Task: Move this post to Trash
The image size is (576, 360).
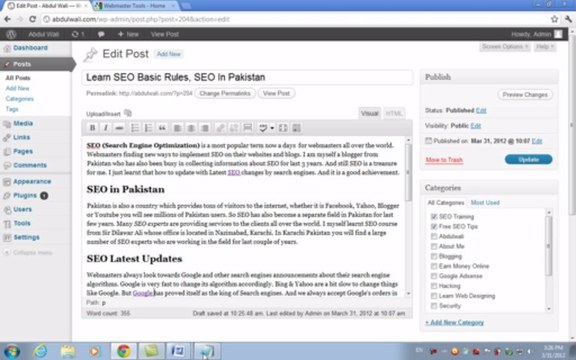Action: tap(444, 160)
